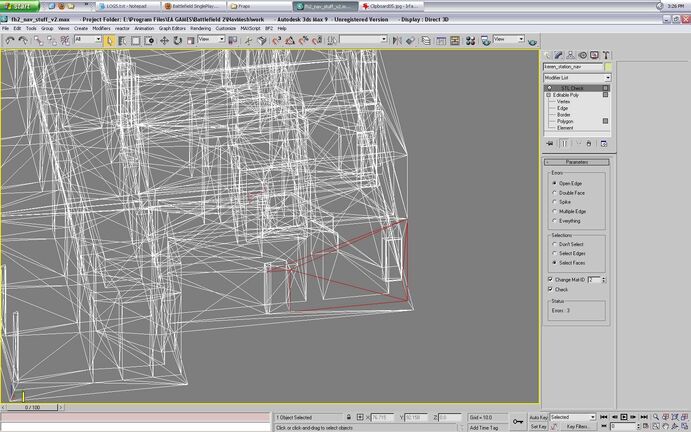Open the Schematic View
Screen dimensions: 691x432
point(454,41)
